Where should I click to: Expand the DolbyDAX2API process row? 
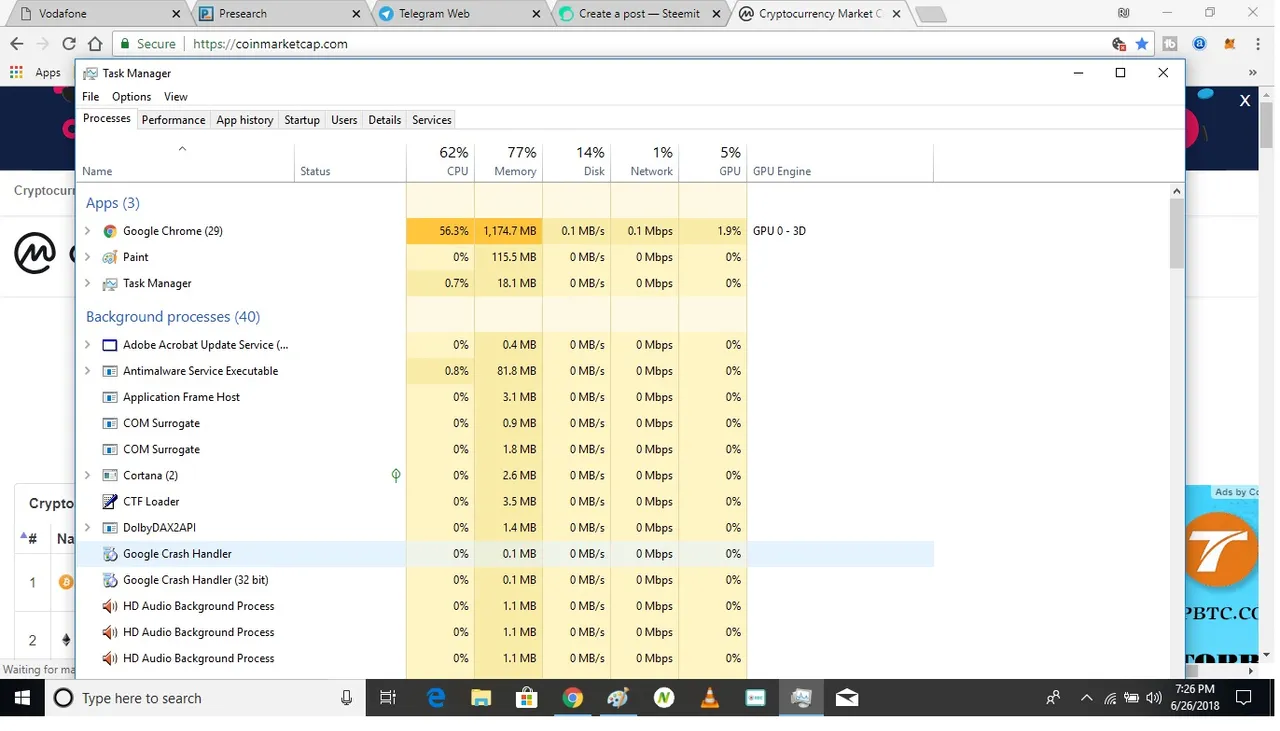[x=87, y=527]
